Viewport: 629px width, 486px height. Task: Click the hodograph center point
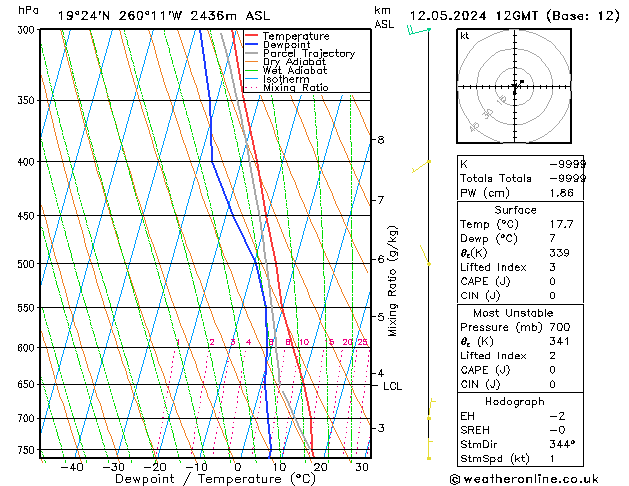(515, 86)
